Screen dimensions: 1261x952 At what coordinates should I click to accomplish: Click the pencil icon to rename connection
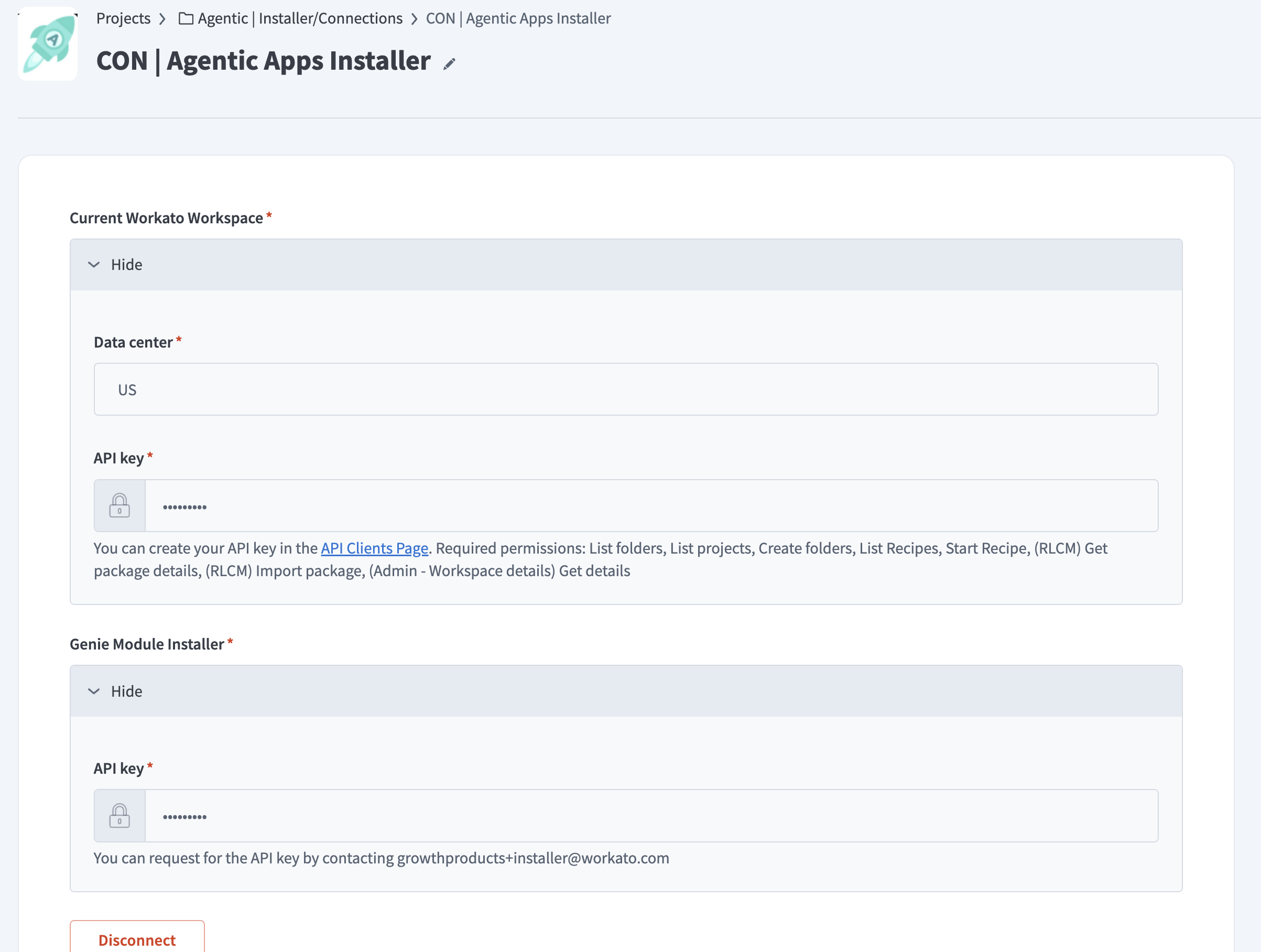[x=449, y=64]
